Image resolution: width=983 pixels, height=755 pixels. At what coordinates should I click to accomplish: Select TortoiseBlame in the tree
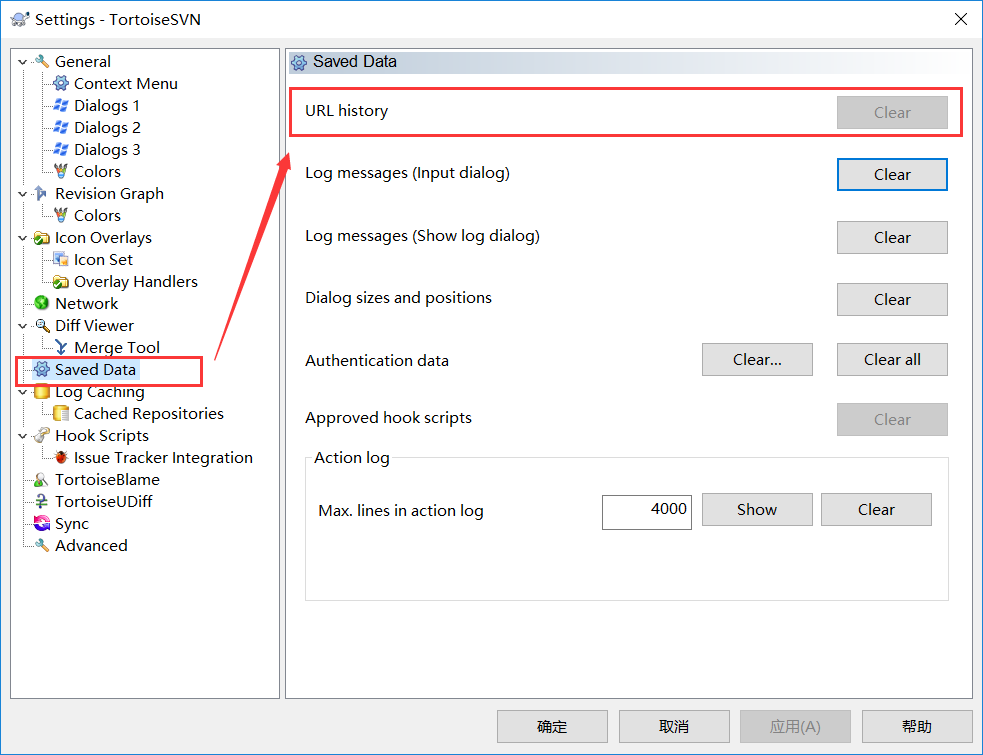[x=107, y=480]
